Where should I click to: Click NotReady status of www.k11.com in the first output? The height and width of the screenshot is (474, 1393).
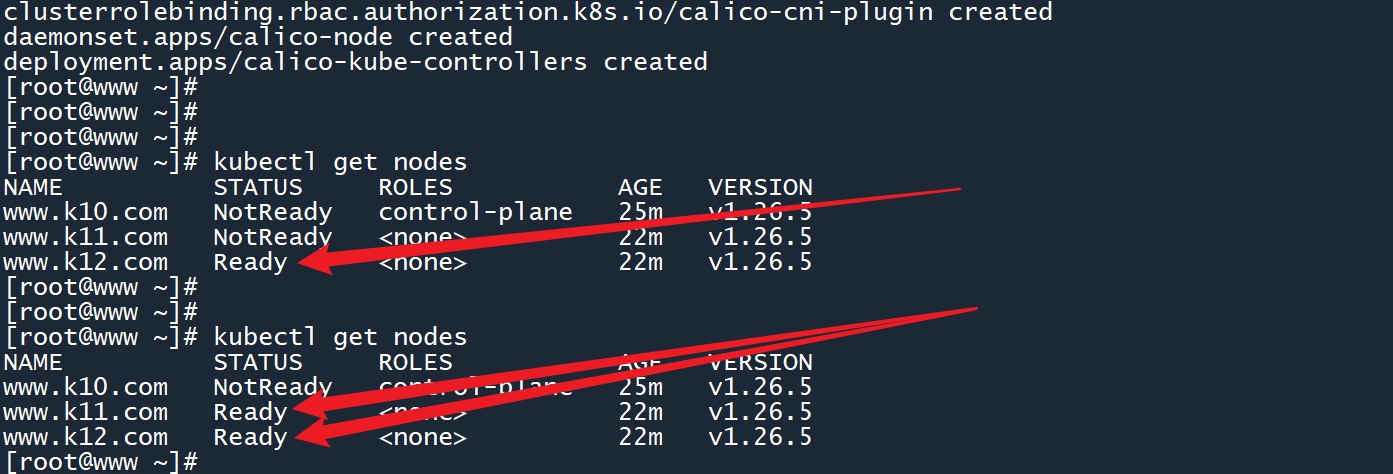click(272, 237)
